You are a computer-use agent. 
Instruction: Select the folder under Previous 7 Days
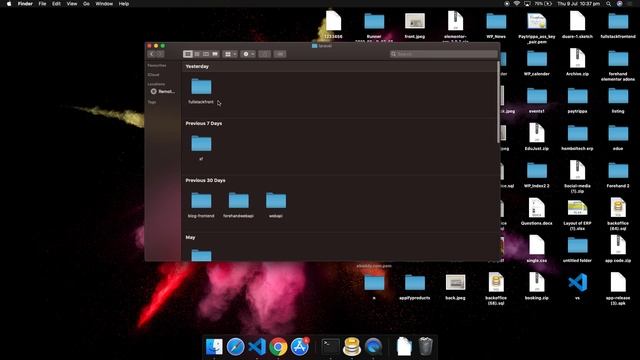click(x=201, y=148)
